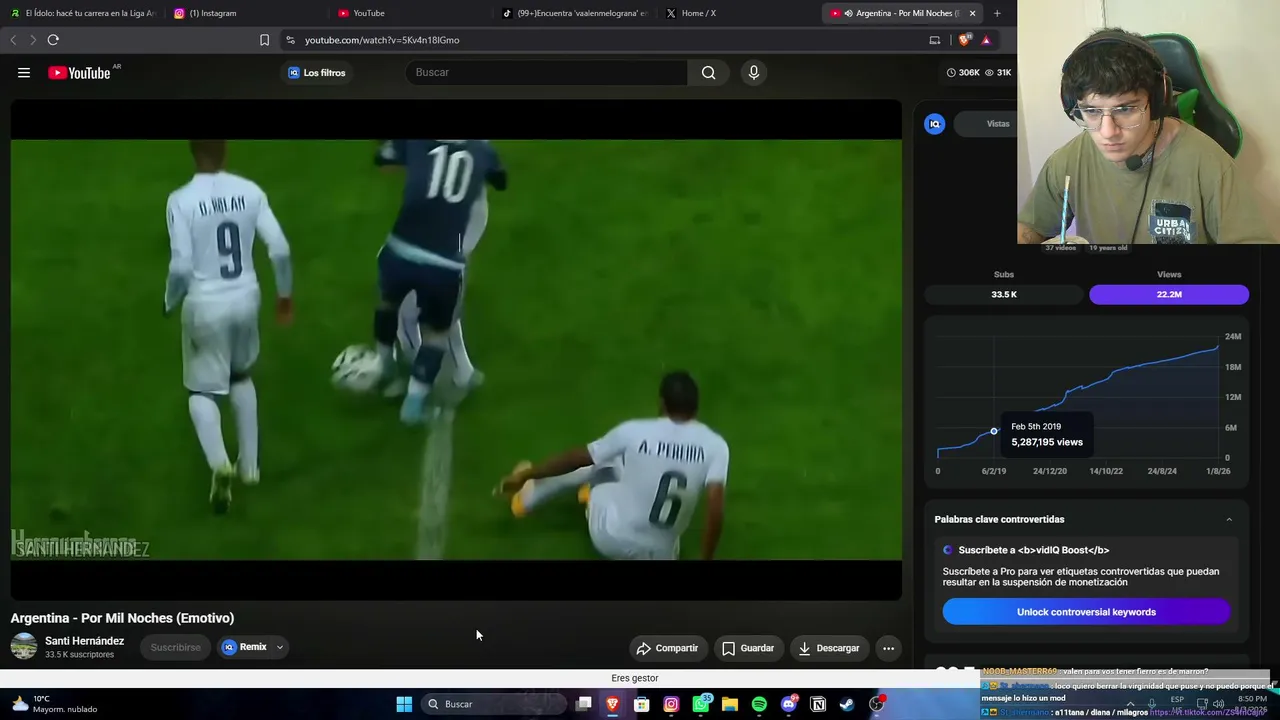The width and height of the screenshot is (1280, 720).
Task: Click the Remix button
Action: [245, 647]
